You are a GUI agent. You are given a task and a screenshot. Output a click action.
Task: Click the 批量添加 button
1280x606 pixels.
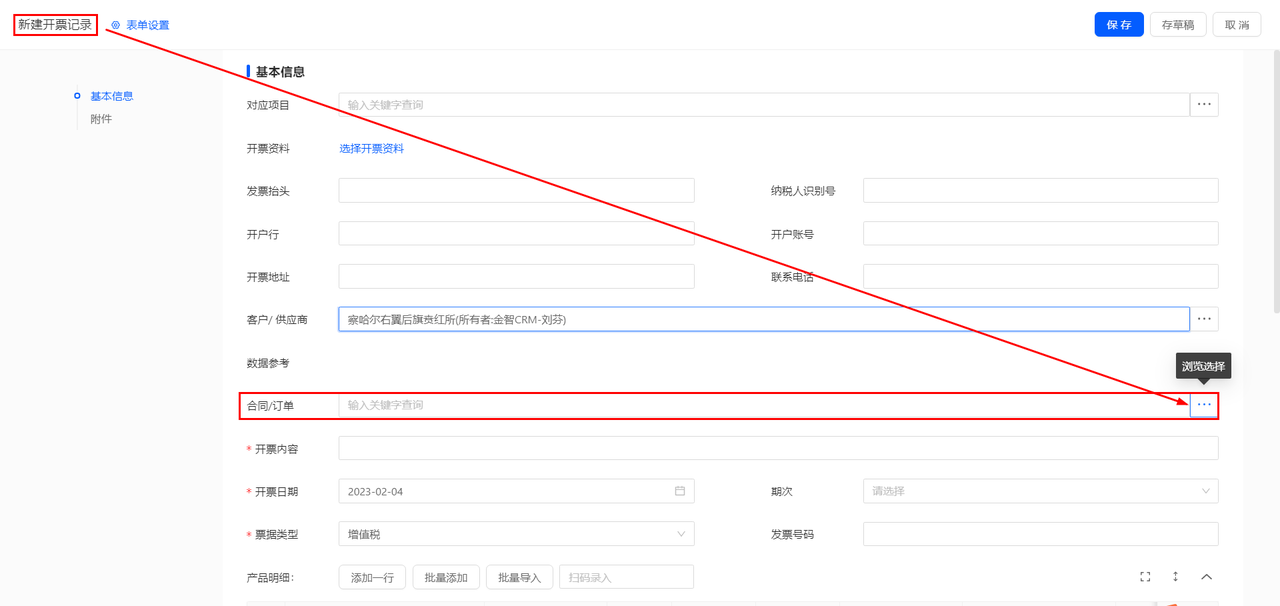(x=446, y=578)
